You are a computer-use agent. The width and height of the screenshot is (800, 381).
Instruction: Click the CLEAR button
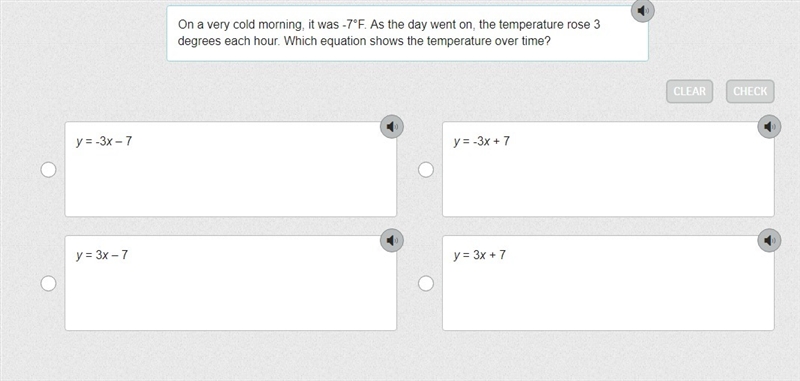click(689, 91)
